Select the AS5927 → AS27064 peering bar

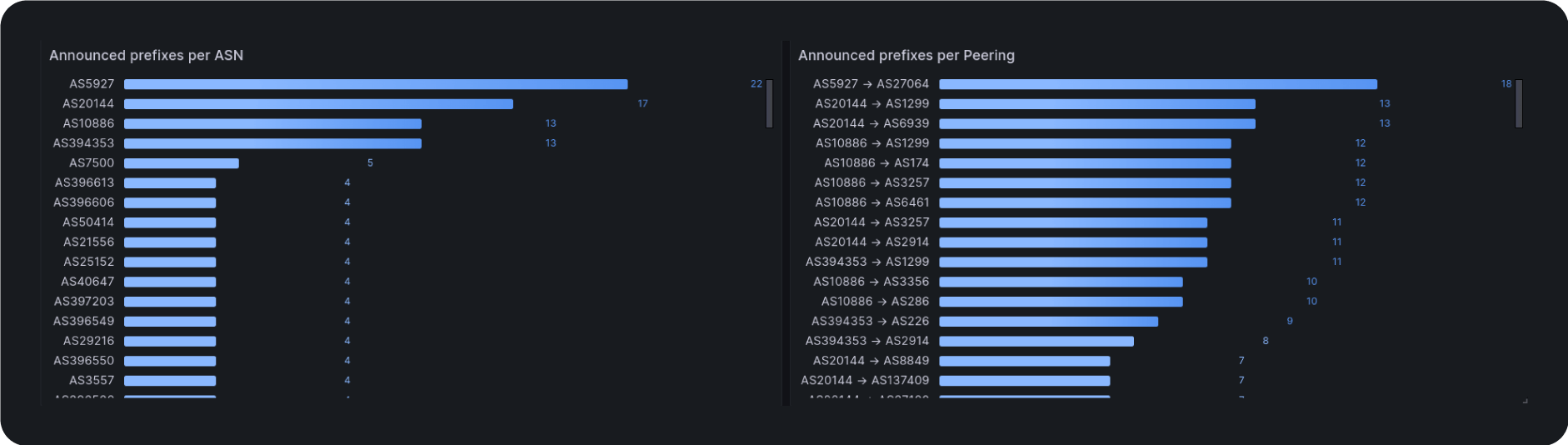click(1157, 84)
